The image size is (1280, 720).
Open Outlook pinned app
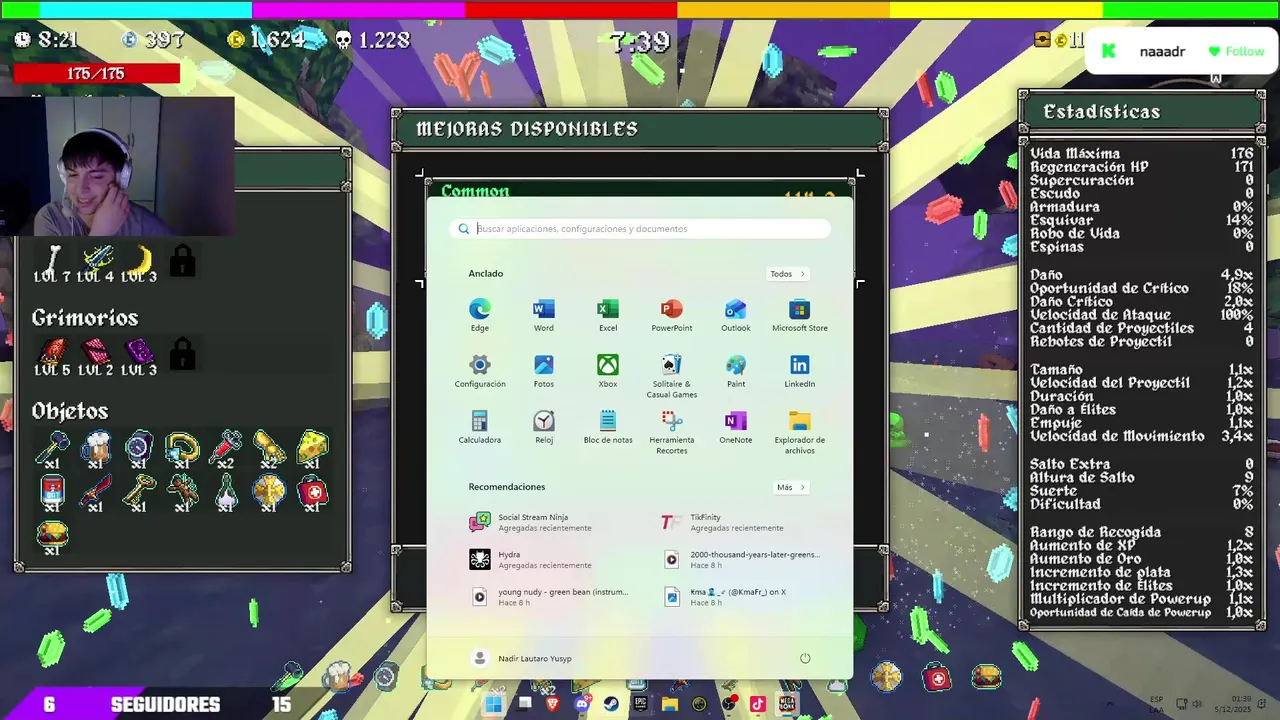[x=735, y=315]
